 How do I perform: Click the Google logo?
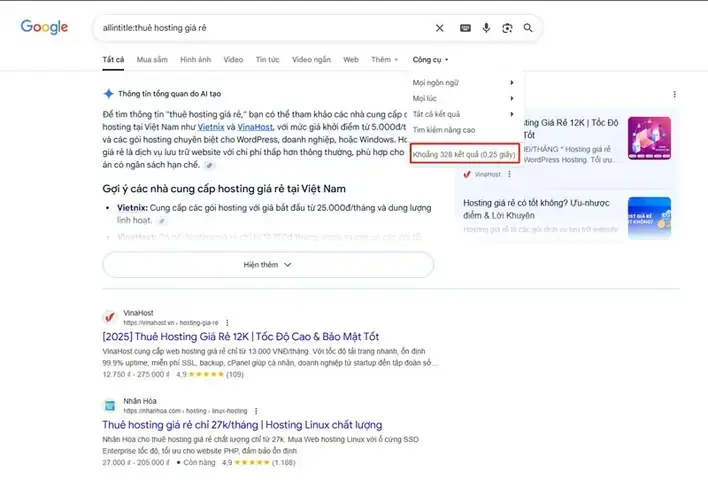click(44, 27)
